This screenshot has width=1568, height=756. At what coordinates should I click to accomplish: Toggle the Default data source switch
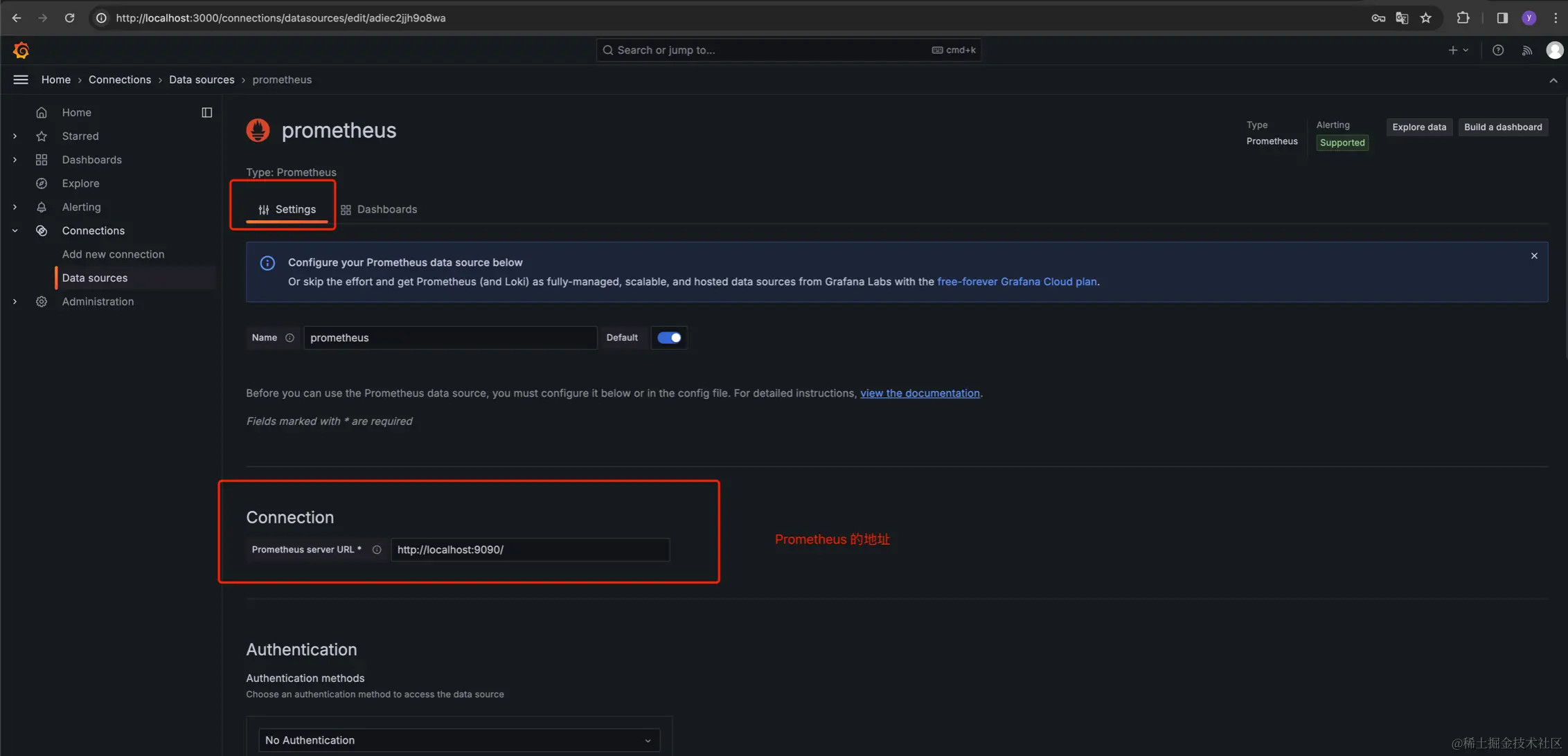pos(669,338)
